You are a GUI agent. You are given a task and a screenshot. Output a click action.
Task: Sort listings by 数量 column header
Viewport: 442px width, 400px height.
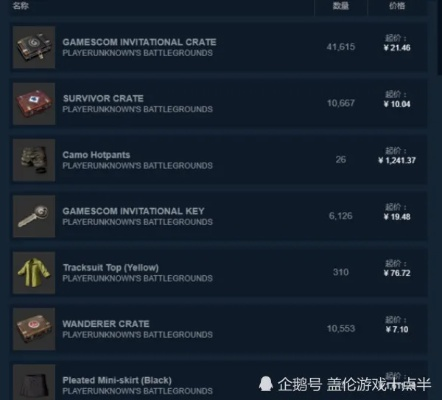pyautogui.click(x=341, y=6)
